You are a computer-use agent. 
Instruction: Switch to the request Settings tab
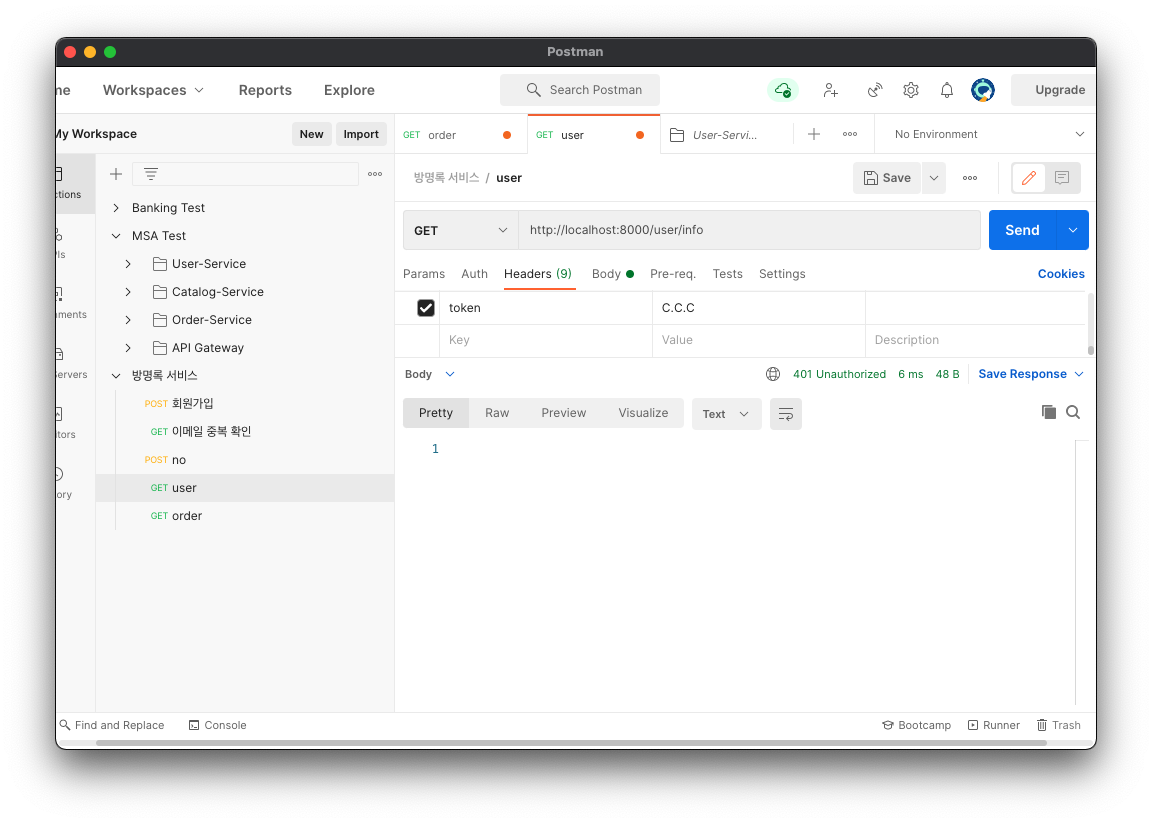(x=782, y=273)
